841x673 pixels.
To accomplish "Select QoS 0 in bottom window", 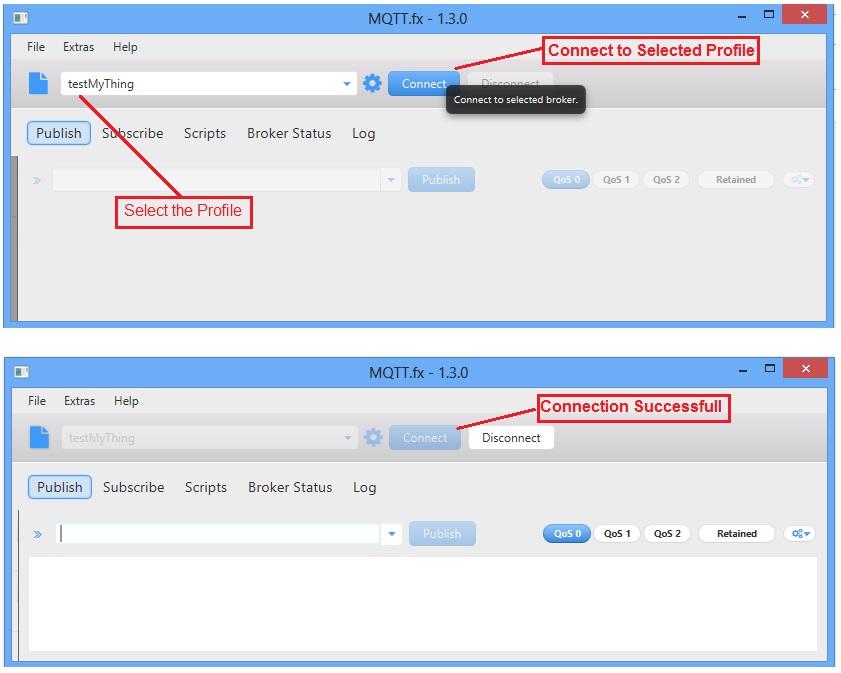I will point(567,534).
